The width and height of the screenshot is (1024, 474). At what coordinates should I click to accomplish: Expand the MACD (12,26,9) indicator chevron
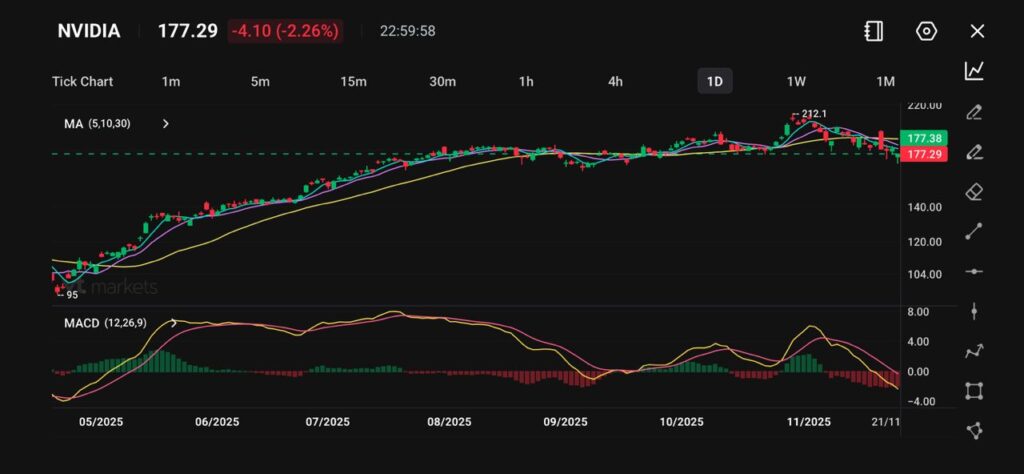click(x=175, y=323)
